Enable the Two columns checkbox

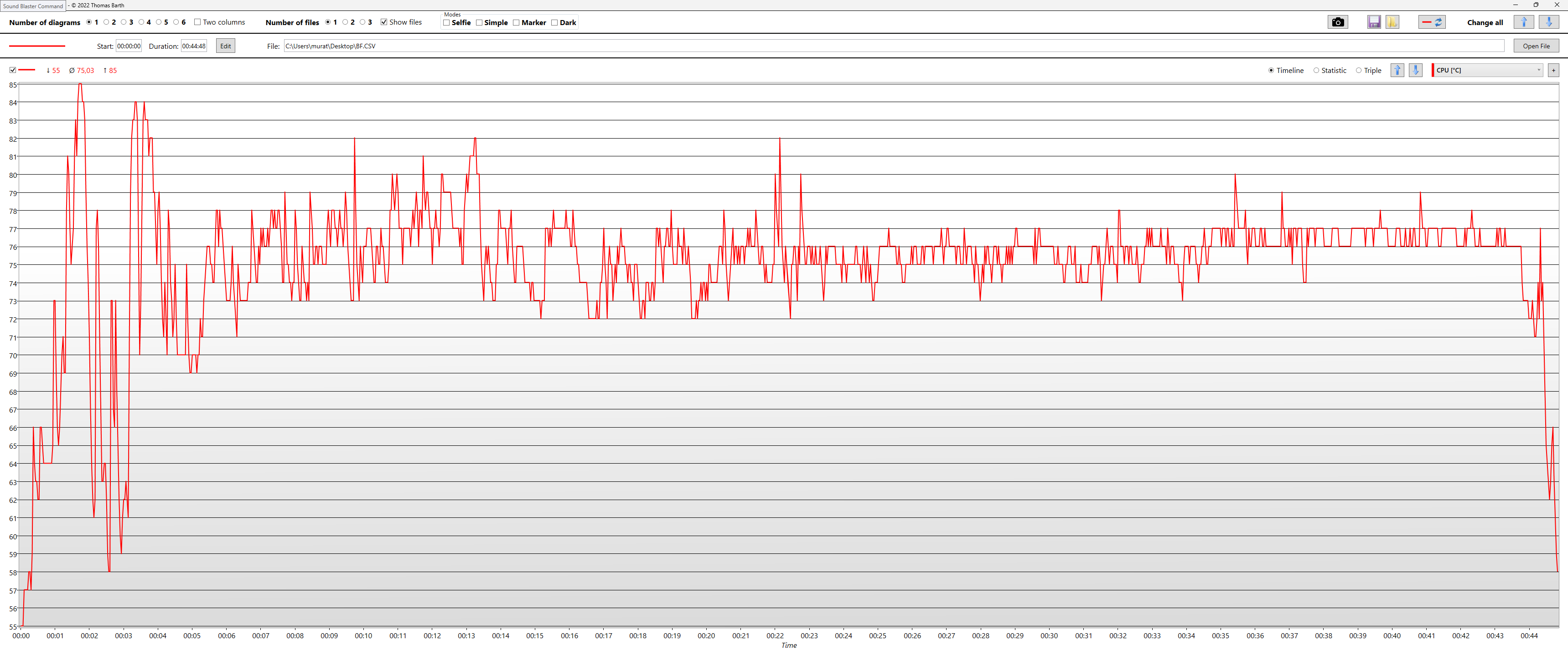(x=197, y=22)
